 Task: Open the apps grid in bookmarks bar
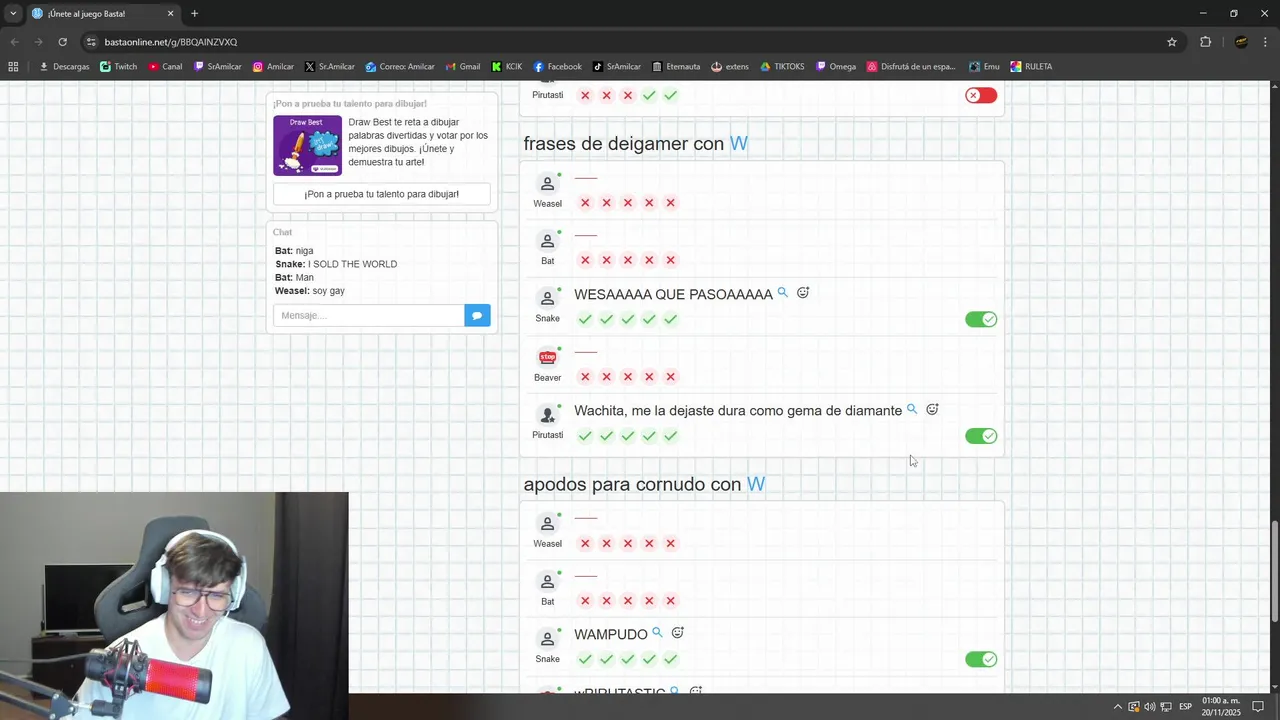click(13, 67)
